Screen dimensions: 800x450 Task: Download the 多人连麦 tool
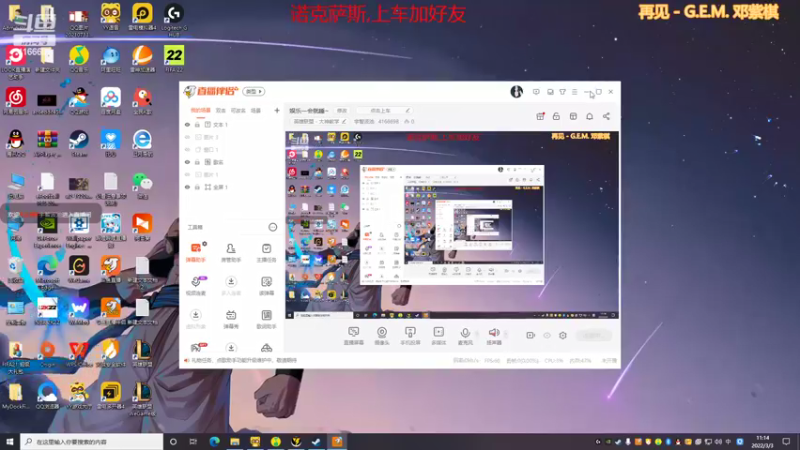tap(231, 286)
